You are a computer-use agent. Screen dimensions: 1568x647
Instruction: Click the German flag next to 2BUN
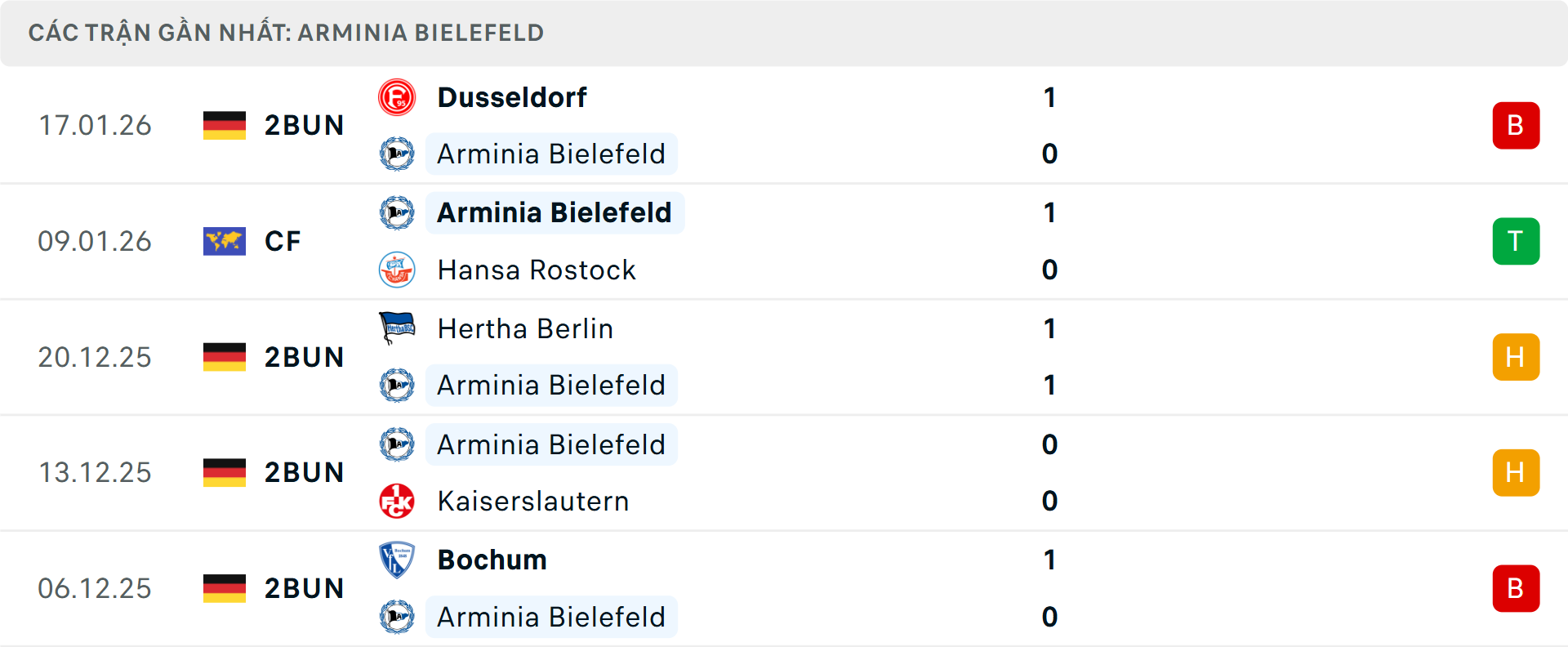click(x=225, y=125)
